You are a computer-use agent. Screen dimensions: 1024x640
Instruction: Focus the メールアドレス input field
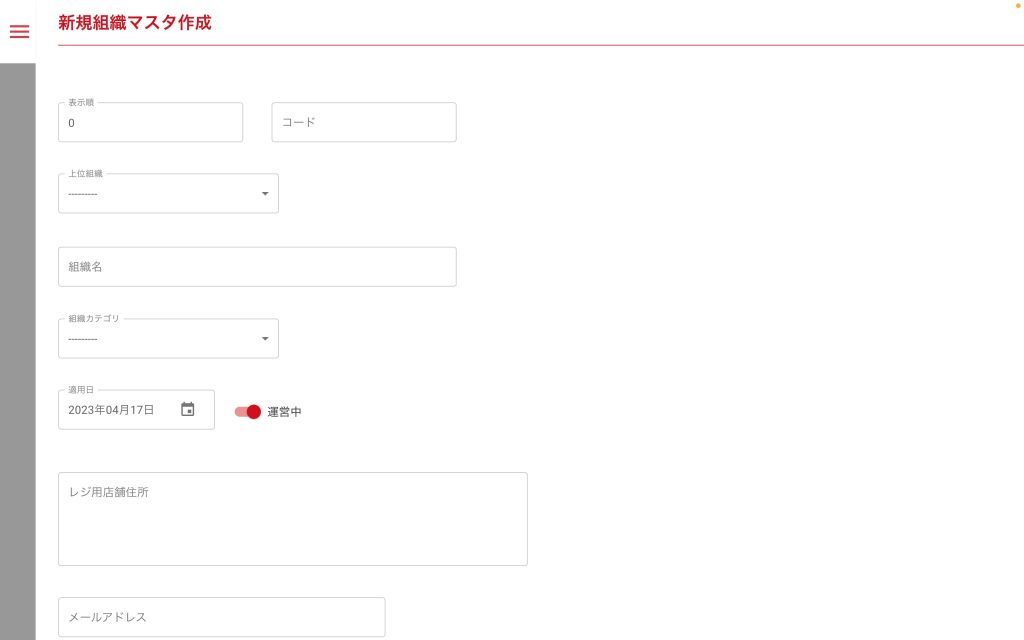[x=221, y=617]
